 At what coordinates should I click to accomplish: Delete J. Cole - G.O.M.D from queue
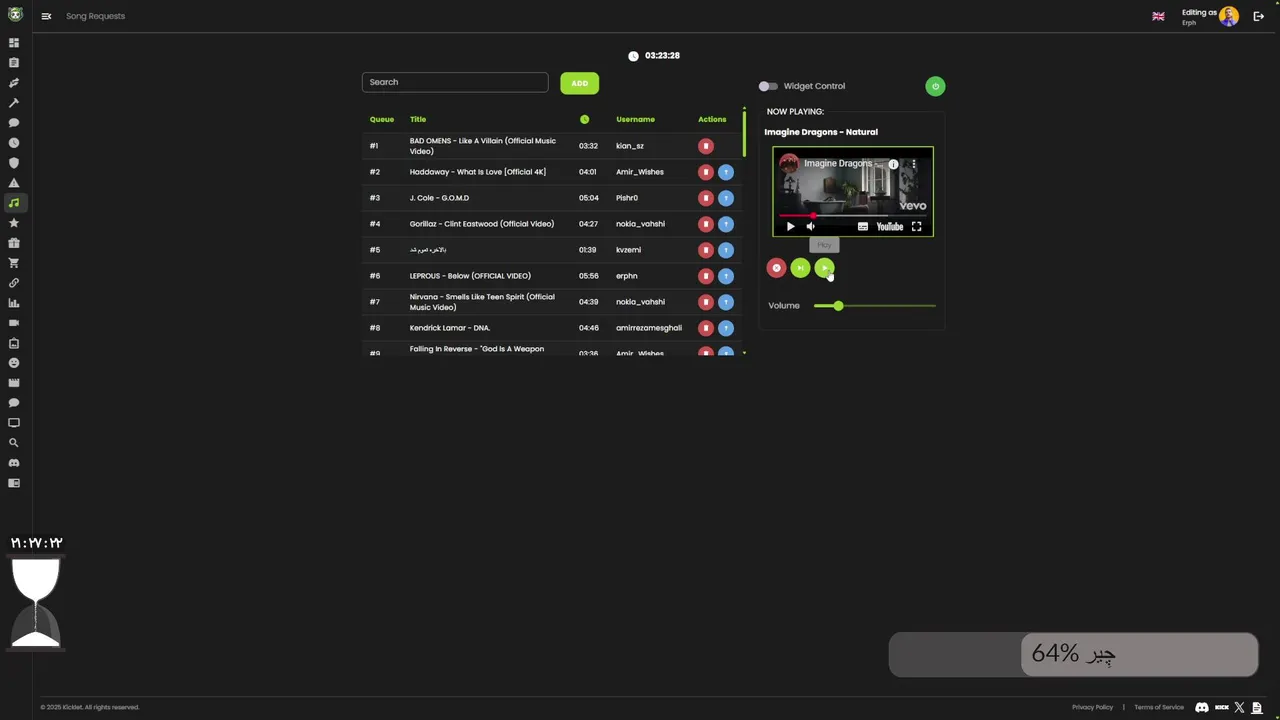coord(706,198)
